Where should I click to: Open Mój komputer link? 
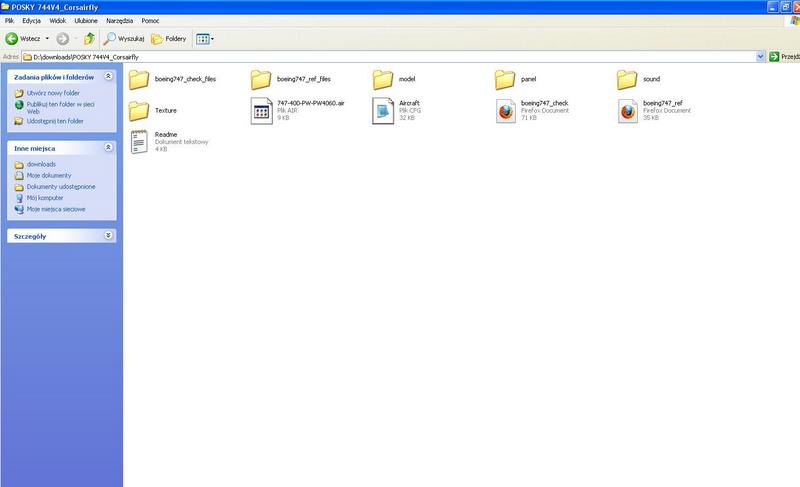pyautogui.click(x=45, y=198)
